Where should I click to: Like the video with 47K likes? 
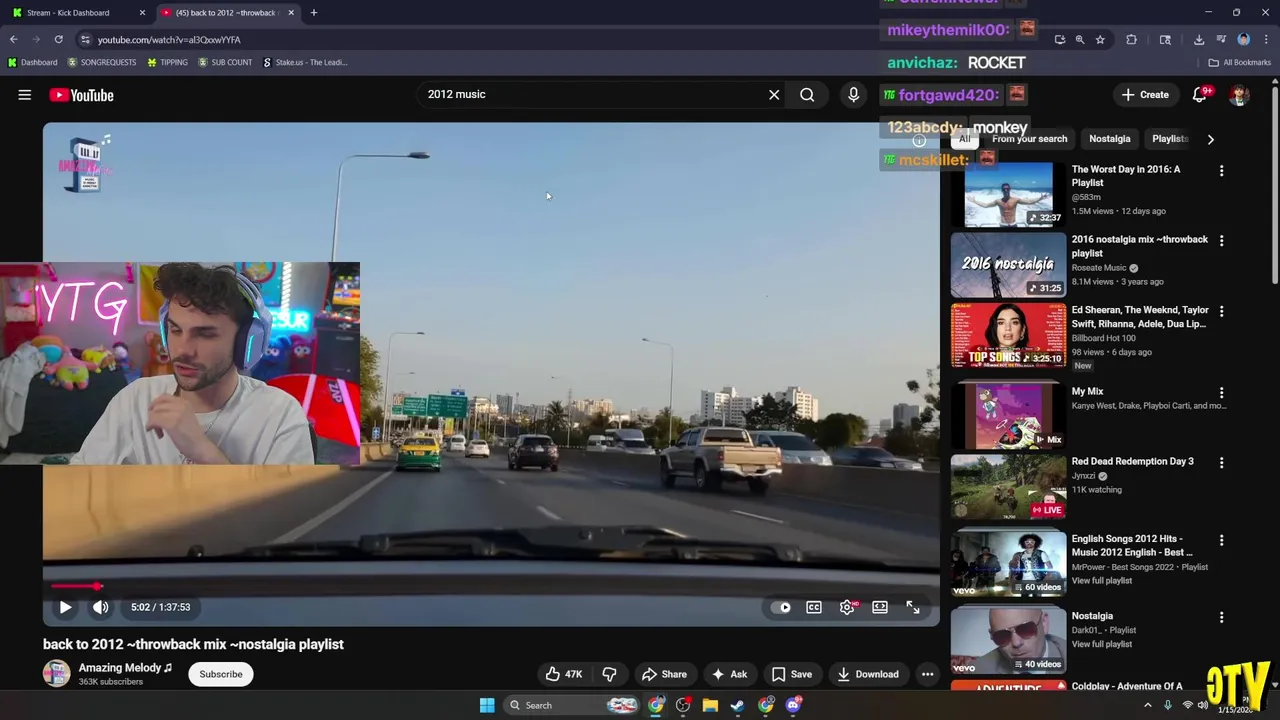[563, 674]
